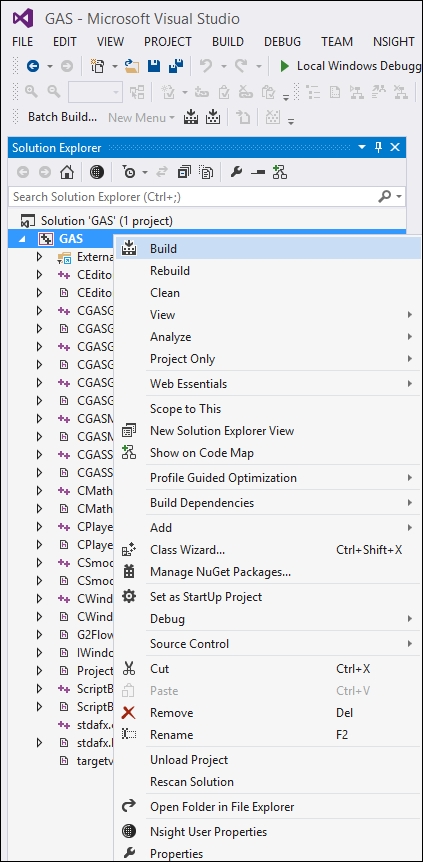Click the Pending Changes Filter clock icon

click(x=129, y=173)
